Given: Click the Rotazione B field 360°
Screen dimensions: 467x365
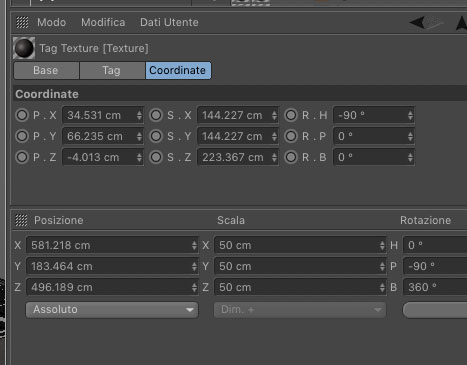Looking at the screenshot, I should coord(435,287).
